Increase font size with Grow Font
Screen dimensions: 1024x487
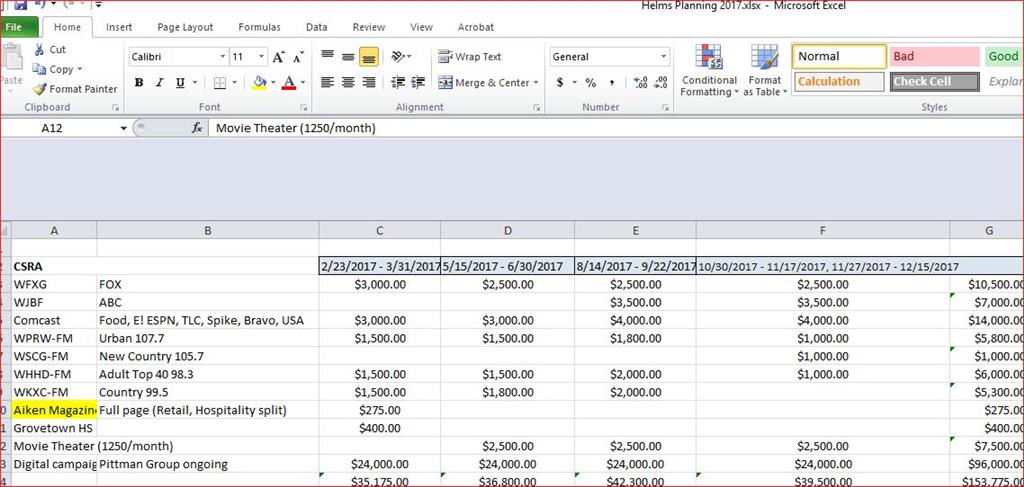[279, 57]
